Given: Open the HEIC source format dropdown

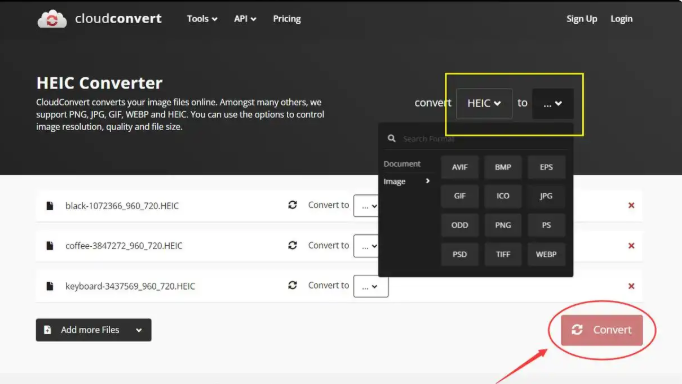Looking at the screenshot, I should 484,104.
